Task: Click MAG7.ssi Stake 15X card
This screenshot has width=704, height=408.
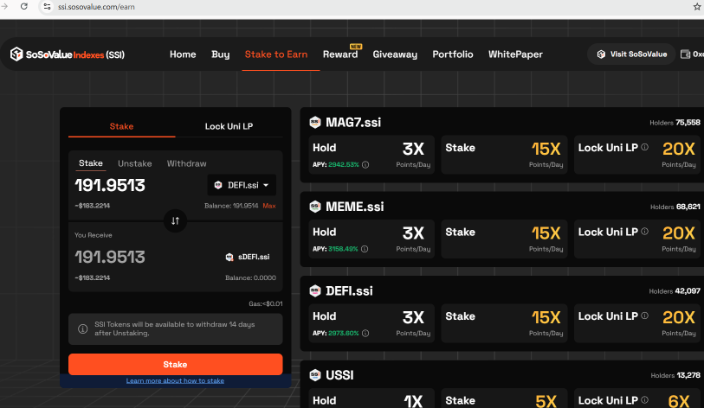Action: [x=504, y=155]
